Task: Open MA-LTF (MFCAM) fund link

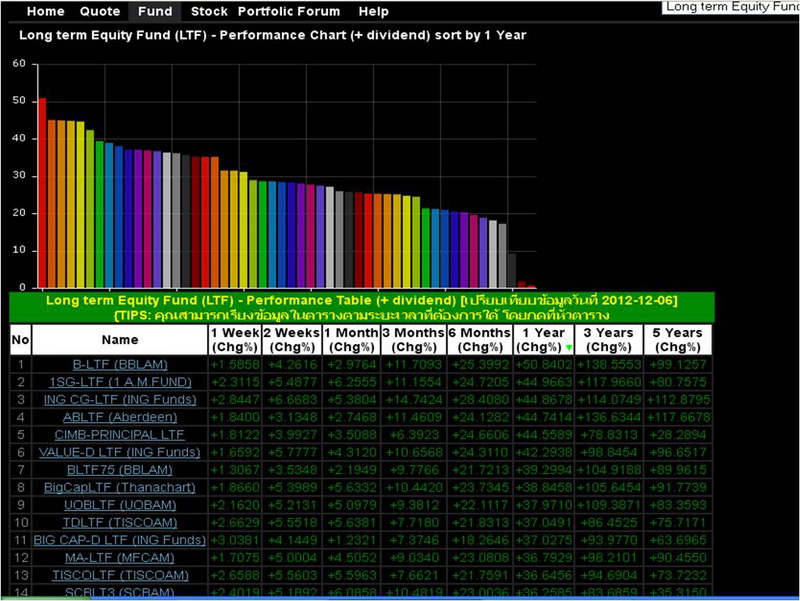Action: [120, 558]
